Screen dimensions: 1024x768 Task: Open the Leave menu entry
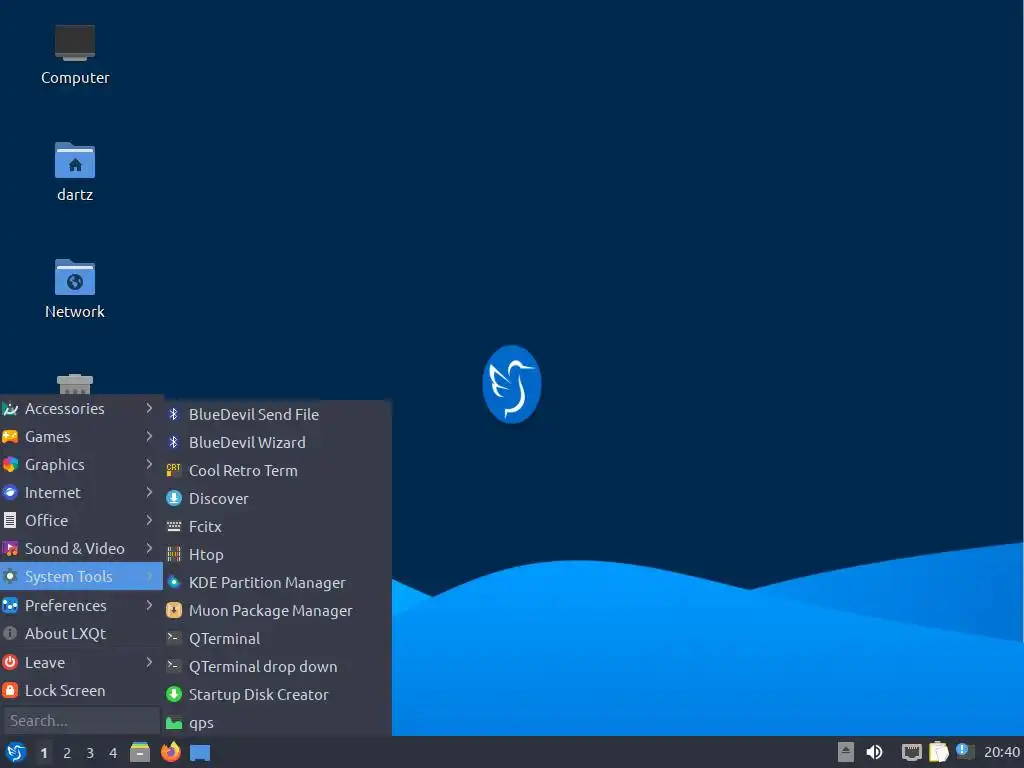coord(81,662)
